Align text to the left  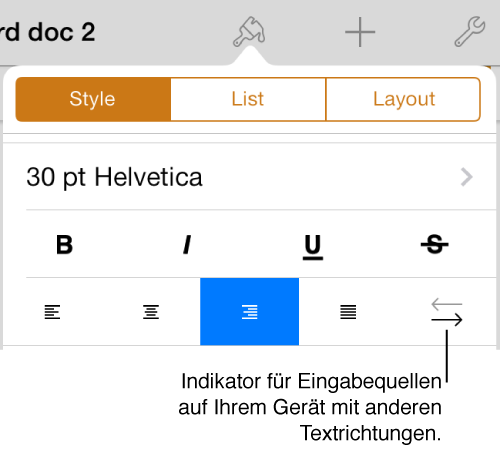coord(52,312)
